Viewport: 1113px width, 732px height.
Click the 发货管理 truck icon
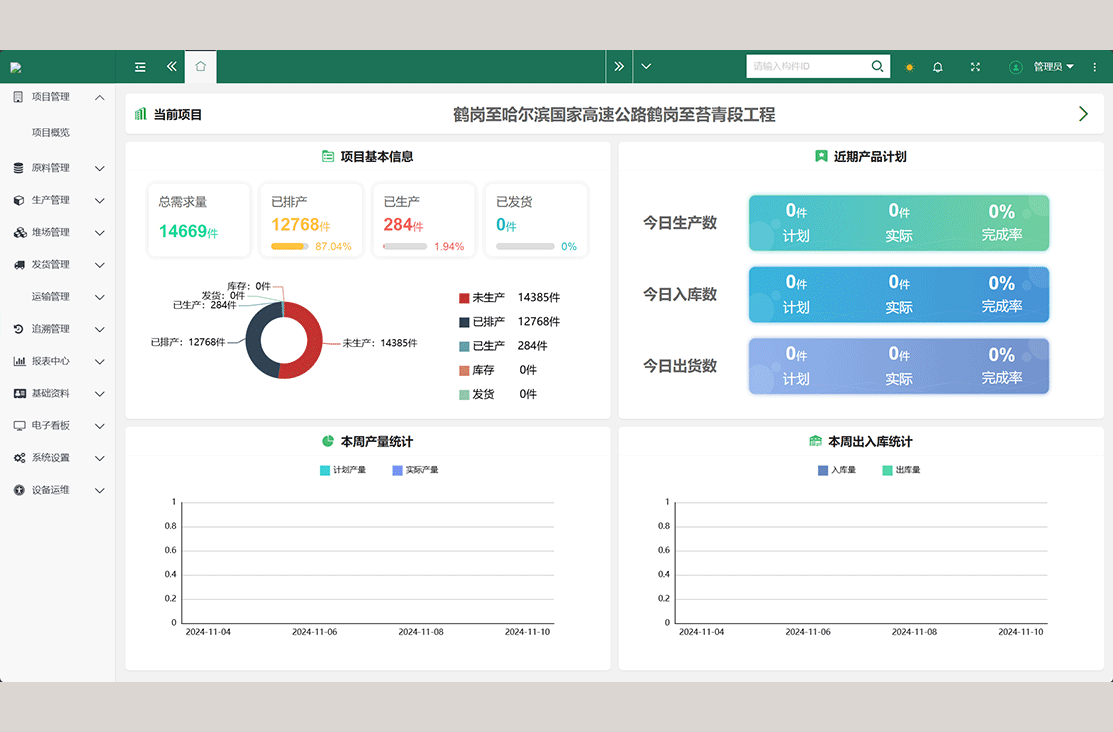click(x=19, y=265)
